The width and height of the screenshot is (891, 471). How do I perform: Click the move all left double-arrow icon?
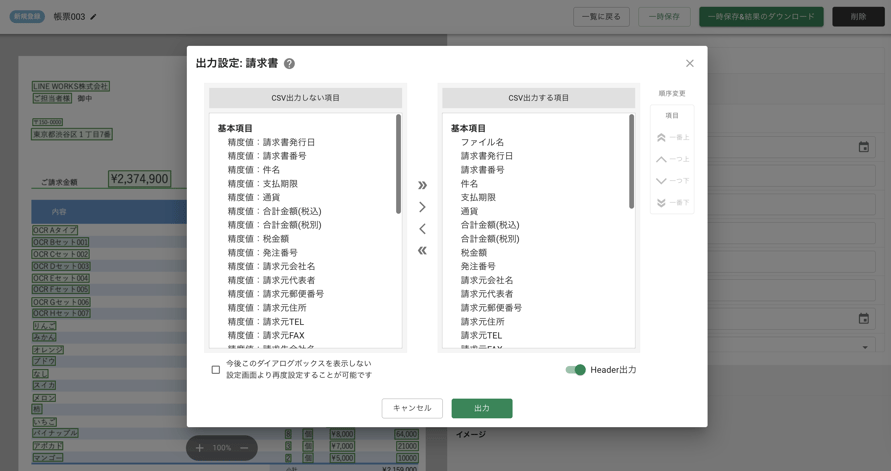[422, 251]
